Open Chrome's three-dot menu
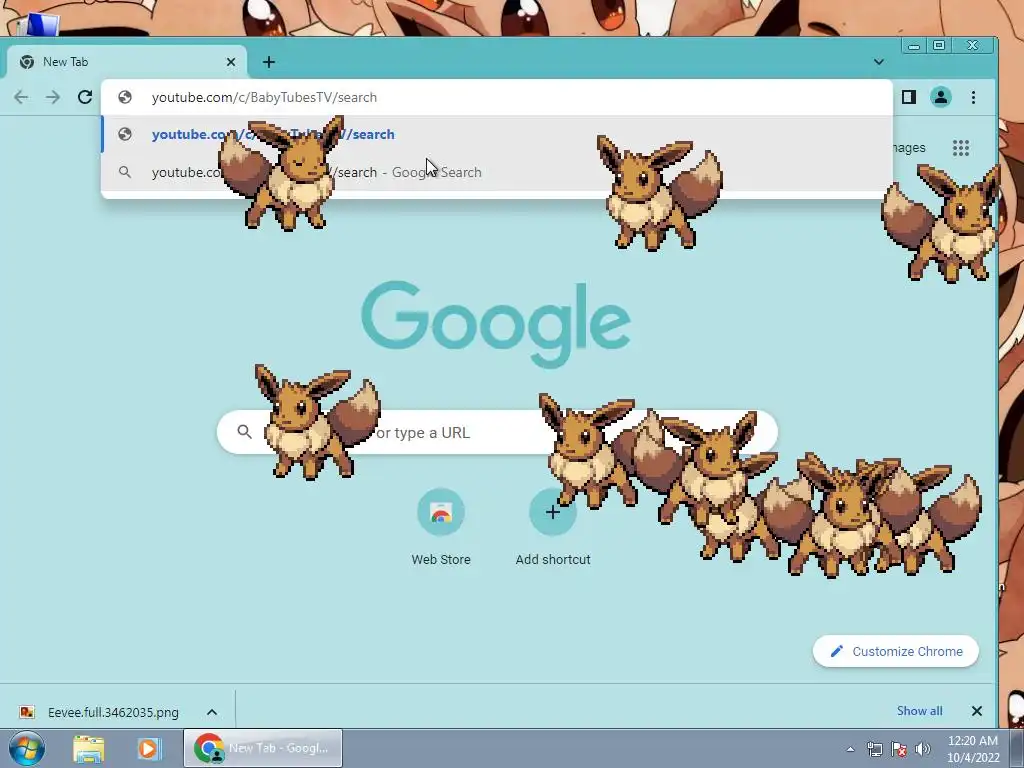The height and width of the screenshot is (768, 1024). coord(973,97)
